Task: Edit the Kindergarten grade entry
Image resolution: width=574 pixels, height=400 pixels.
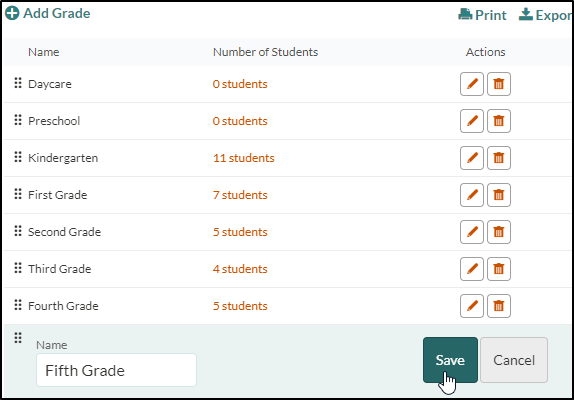Action: tap(472, 158)
